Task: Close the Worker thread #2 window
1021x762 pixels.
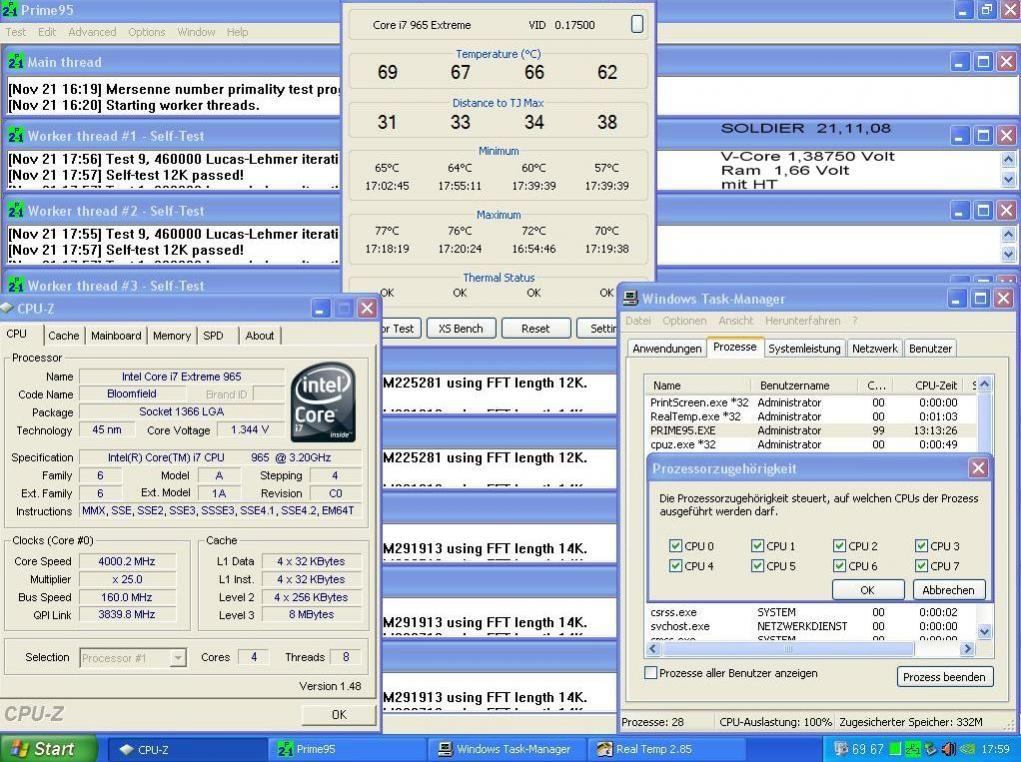Action: [1007, 210]
